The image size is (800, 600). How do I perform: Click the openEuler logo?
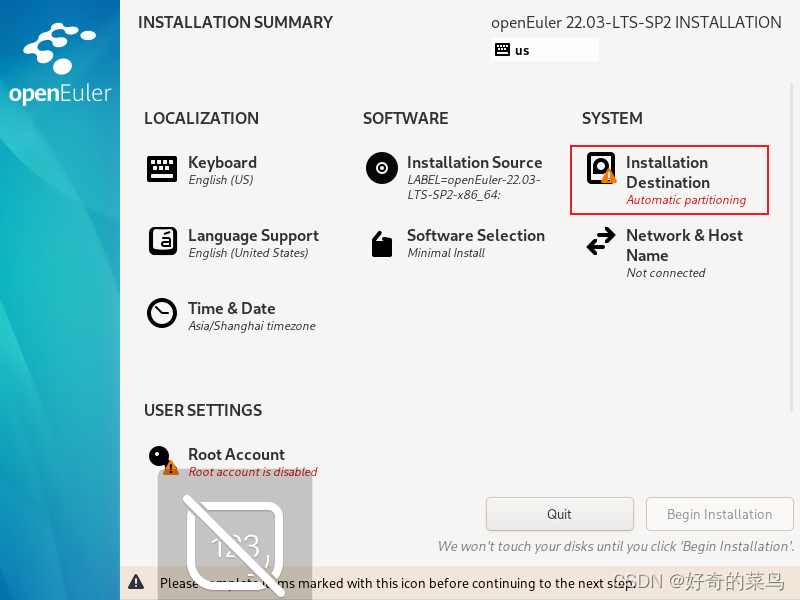pos(60,63)
